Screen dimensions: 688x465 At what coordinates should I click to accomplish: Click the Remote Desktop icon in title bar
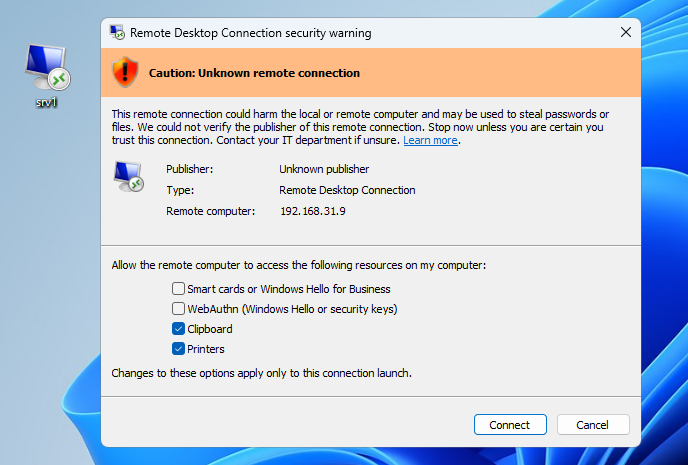118,33
